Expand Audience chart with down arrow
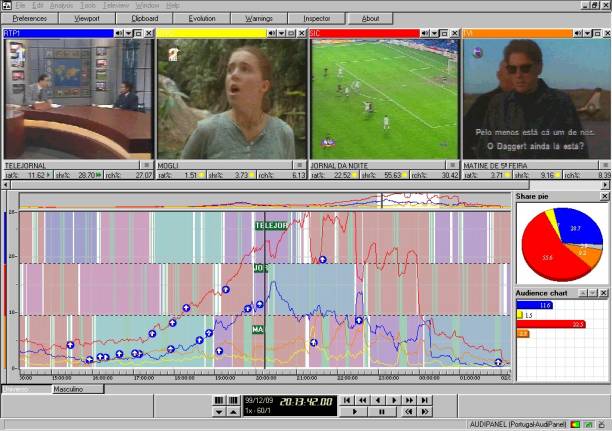 [592, 293]
